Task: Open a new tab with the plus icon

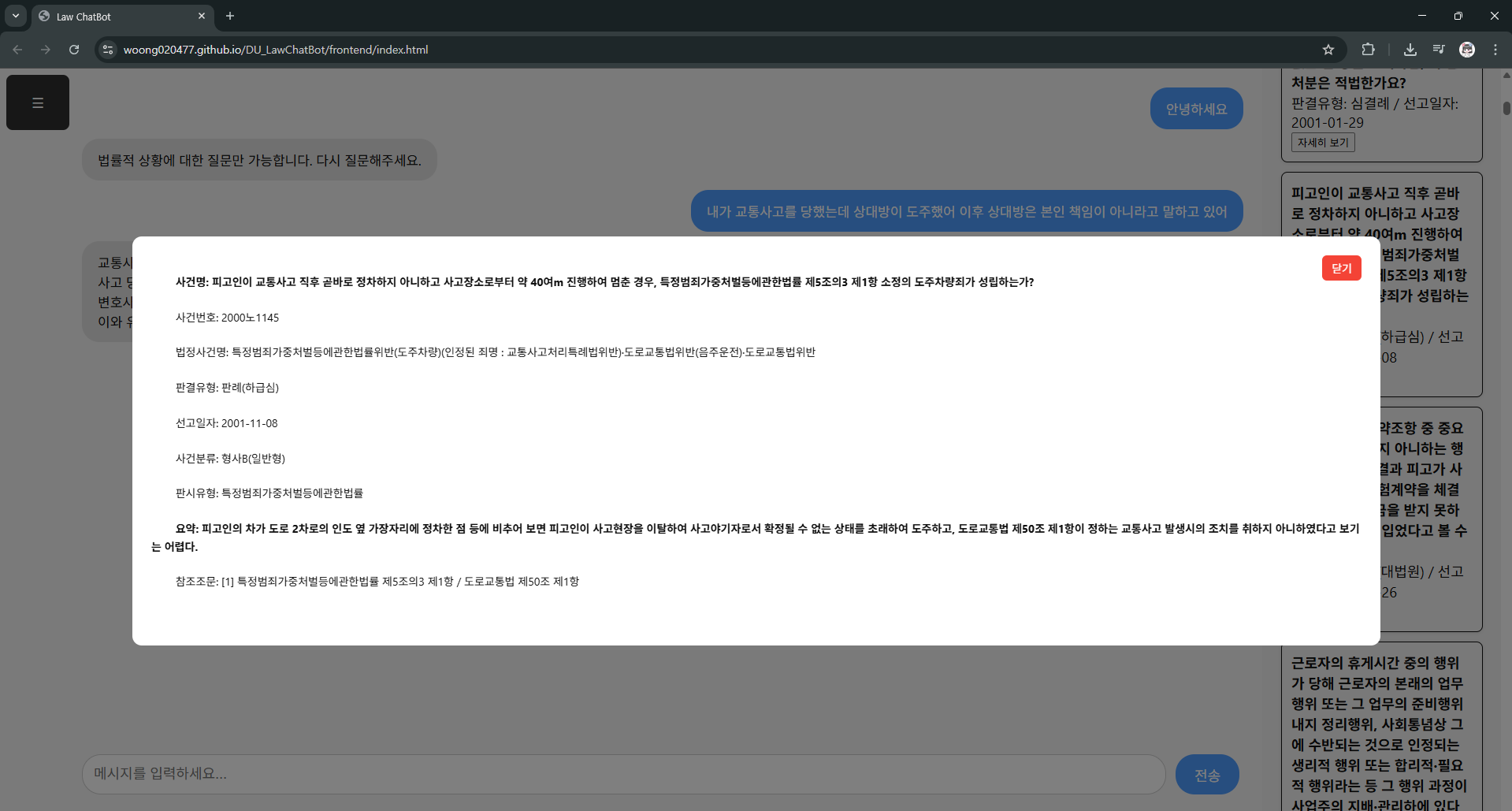Action: [230, 16]
